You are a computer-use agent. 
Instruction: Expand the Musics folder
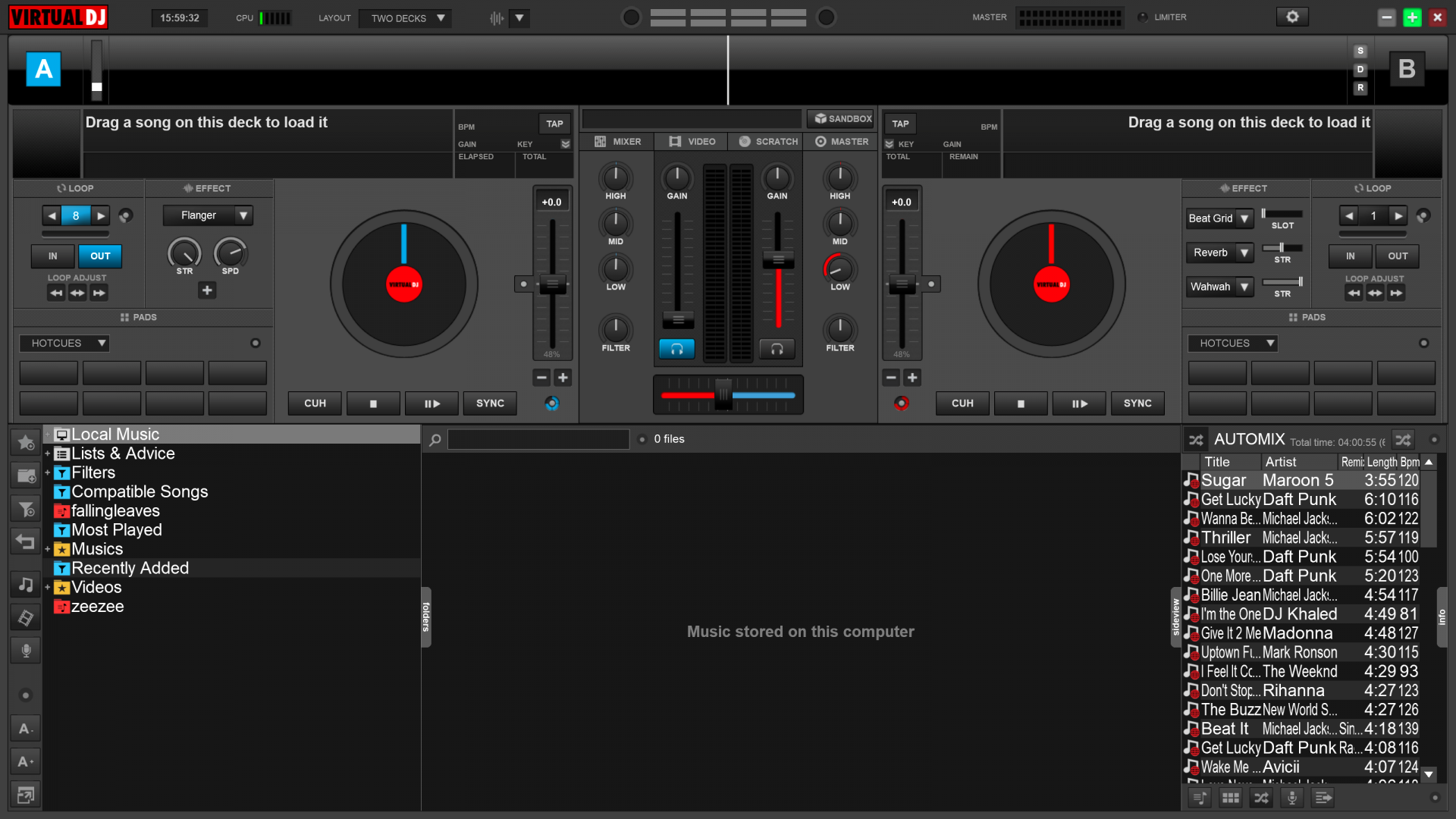point(48,549)
